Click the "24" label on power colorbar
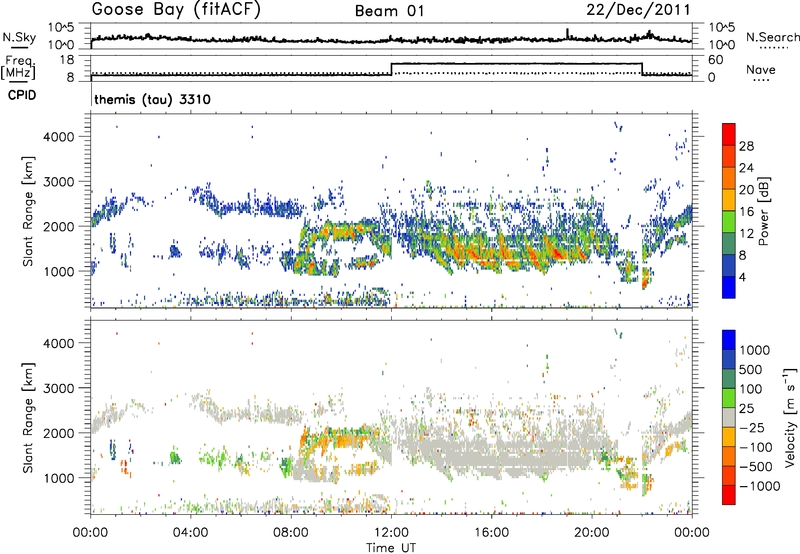The height and width of the screenshot is (554, 800). pyautogui.click(x=746, y=168)
